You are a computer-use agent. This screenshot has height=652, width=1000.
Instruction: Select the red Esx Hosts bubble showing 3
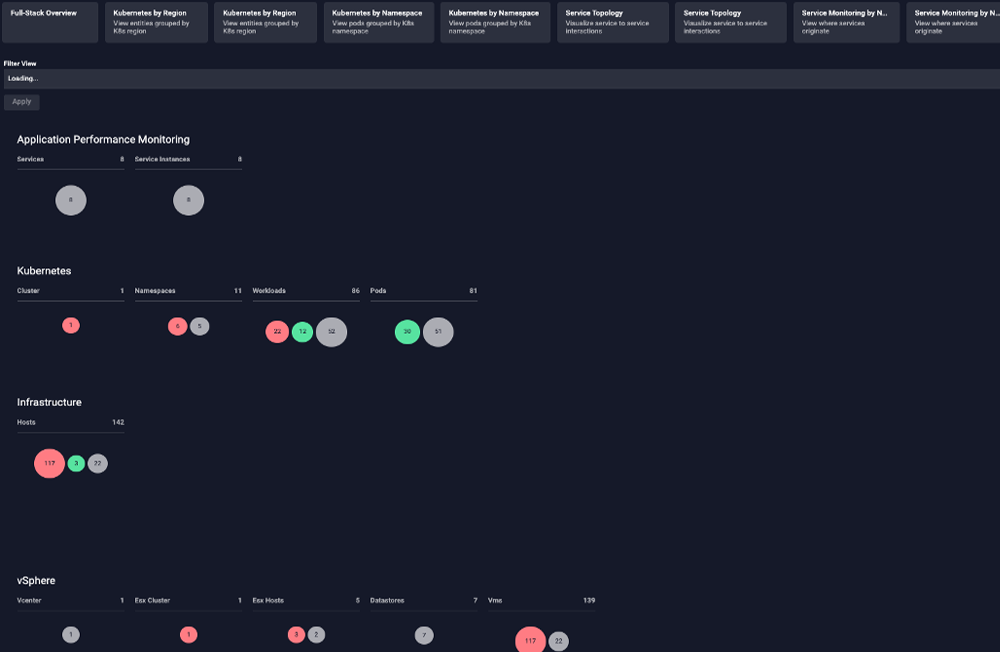point(297,635)
